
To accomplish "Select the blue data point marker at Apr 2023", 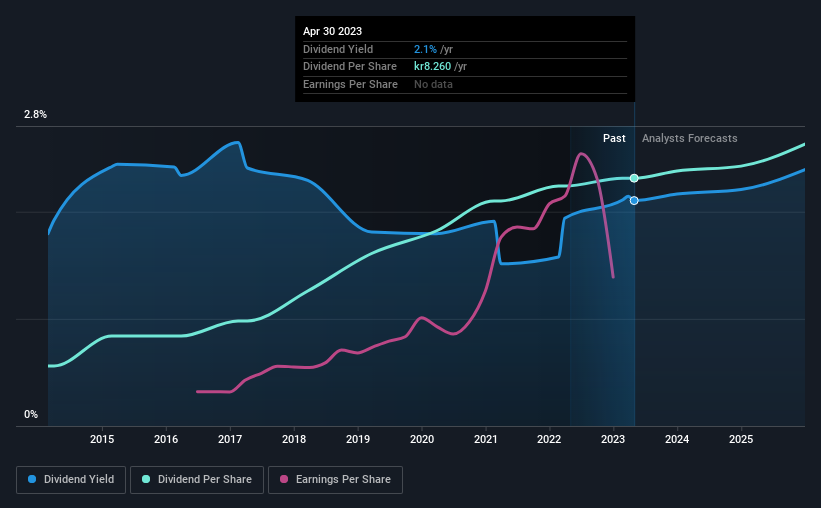I will pyautogui.click(x=634, y=201).
